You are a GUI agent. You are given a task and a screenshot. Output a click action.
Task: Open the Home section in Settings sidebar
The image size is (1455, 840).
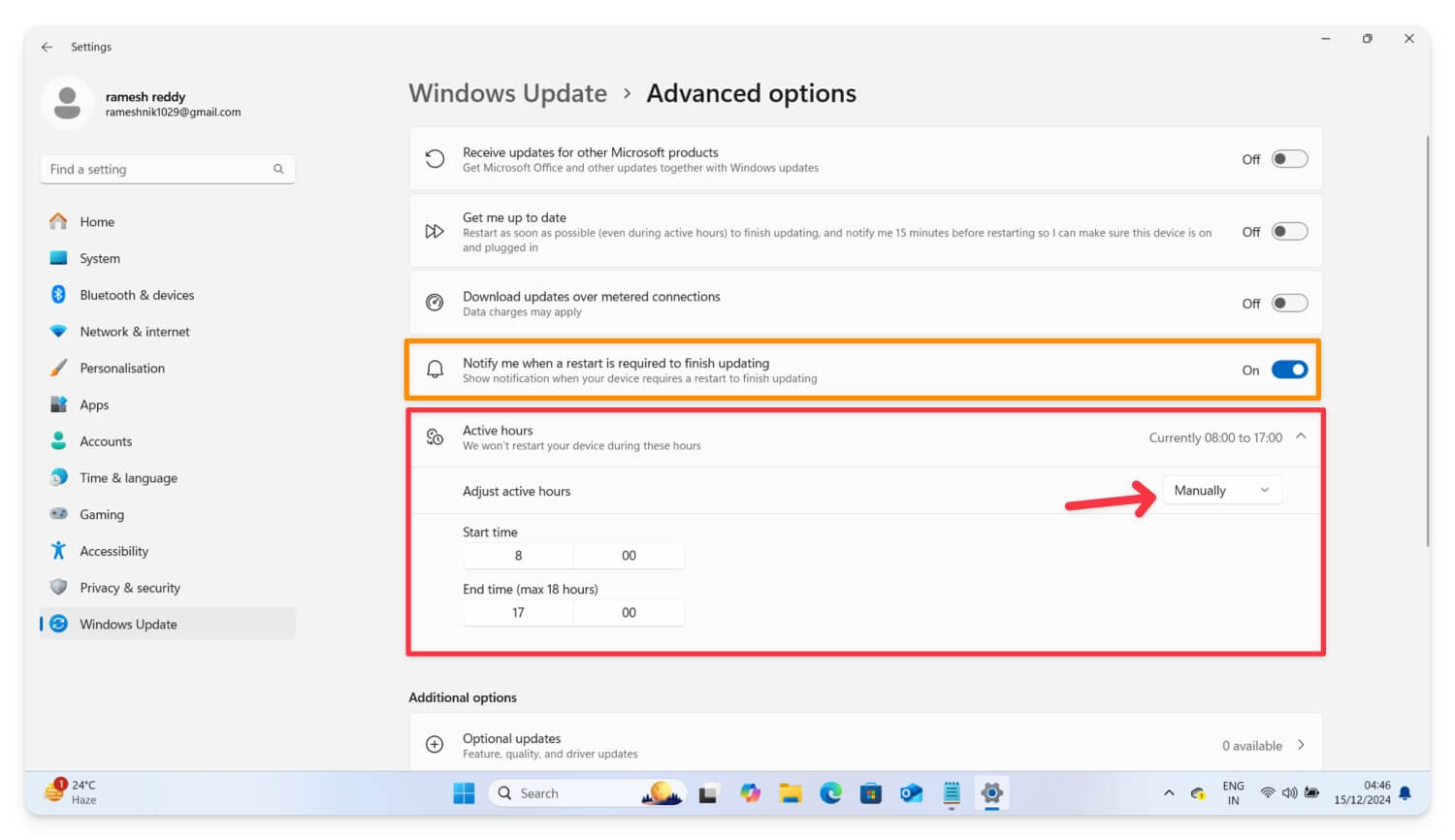coord(97,221)
